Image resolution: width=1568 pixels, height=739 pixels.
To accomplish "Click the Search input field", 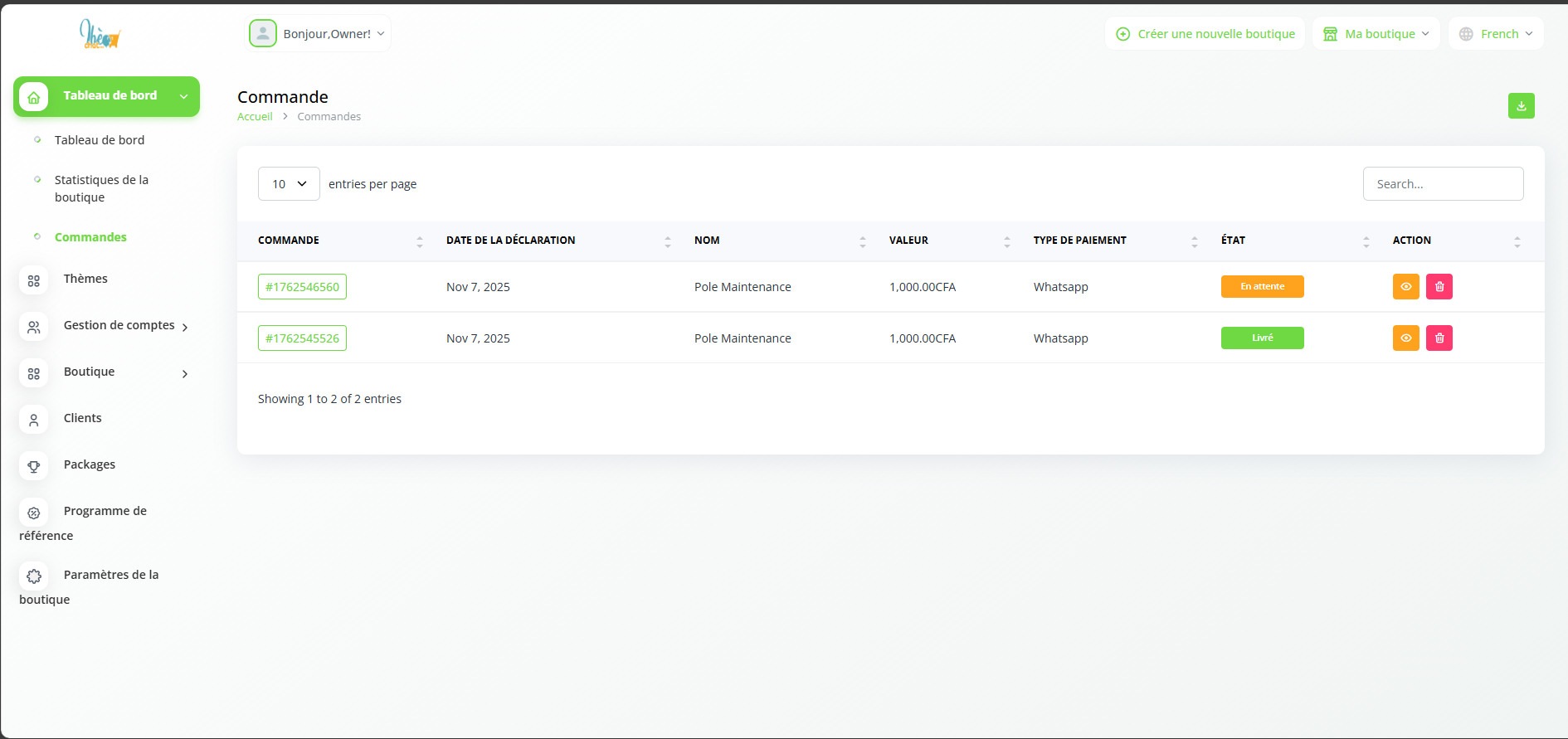I will click(x=1443, y=184).
